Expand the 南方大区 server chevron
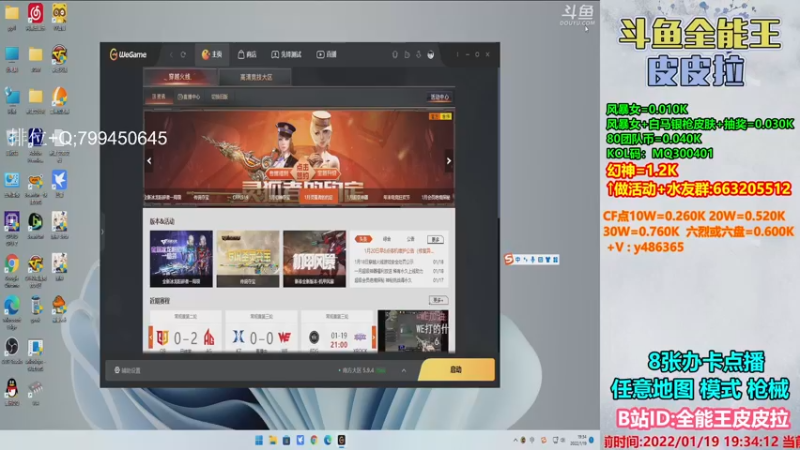 tap(404, 370)
